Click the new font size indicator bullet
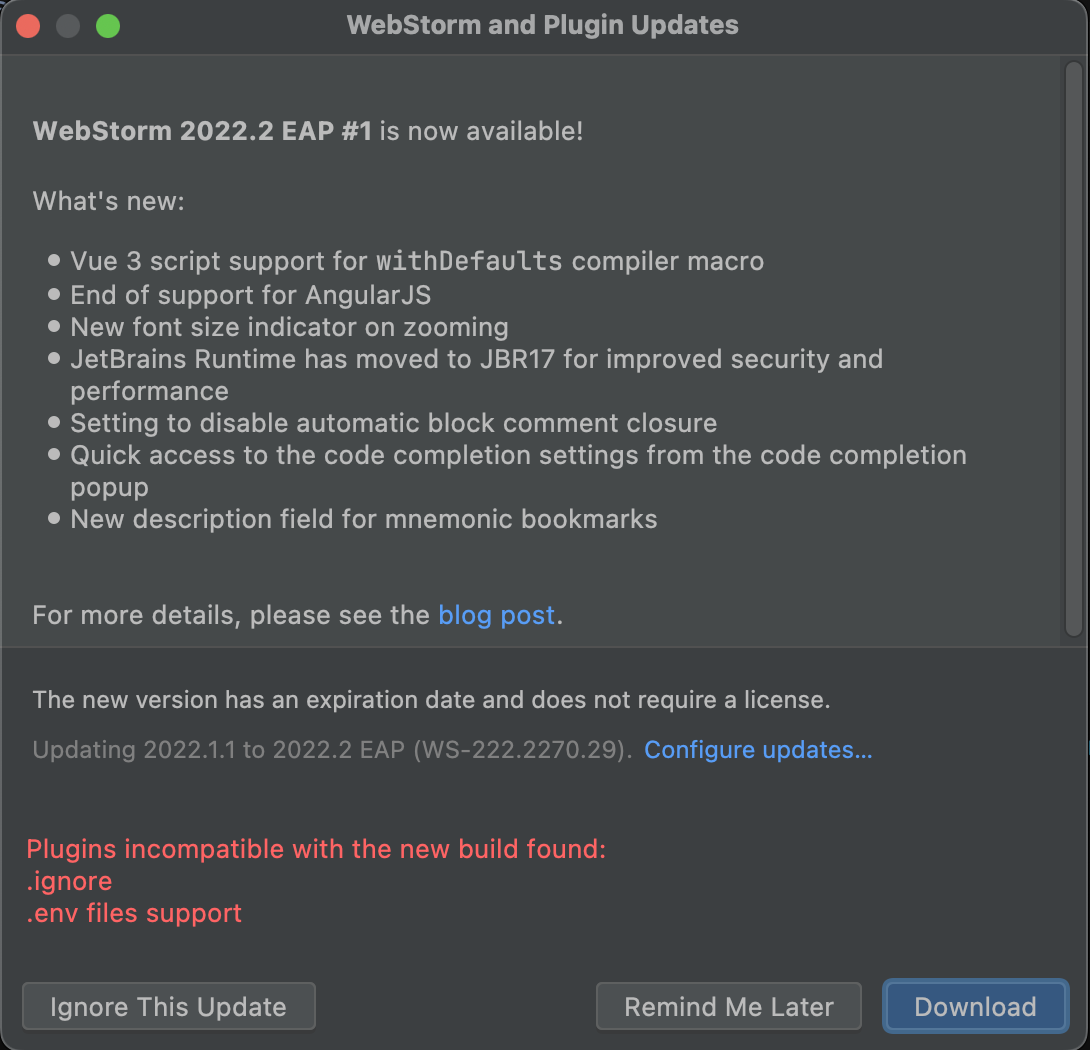This screenshot has height=1050, width=1090. [289, 326]
